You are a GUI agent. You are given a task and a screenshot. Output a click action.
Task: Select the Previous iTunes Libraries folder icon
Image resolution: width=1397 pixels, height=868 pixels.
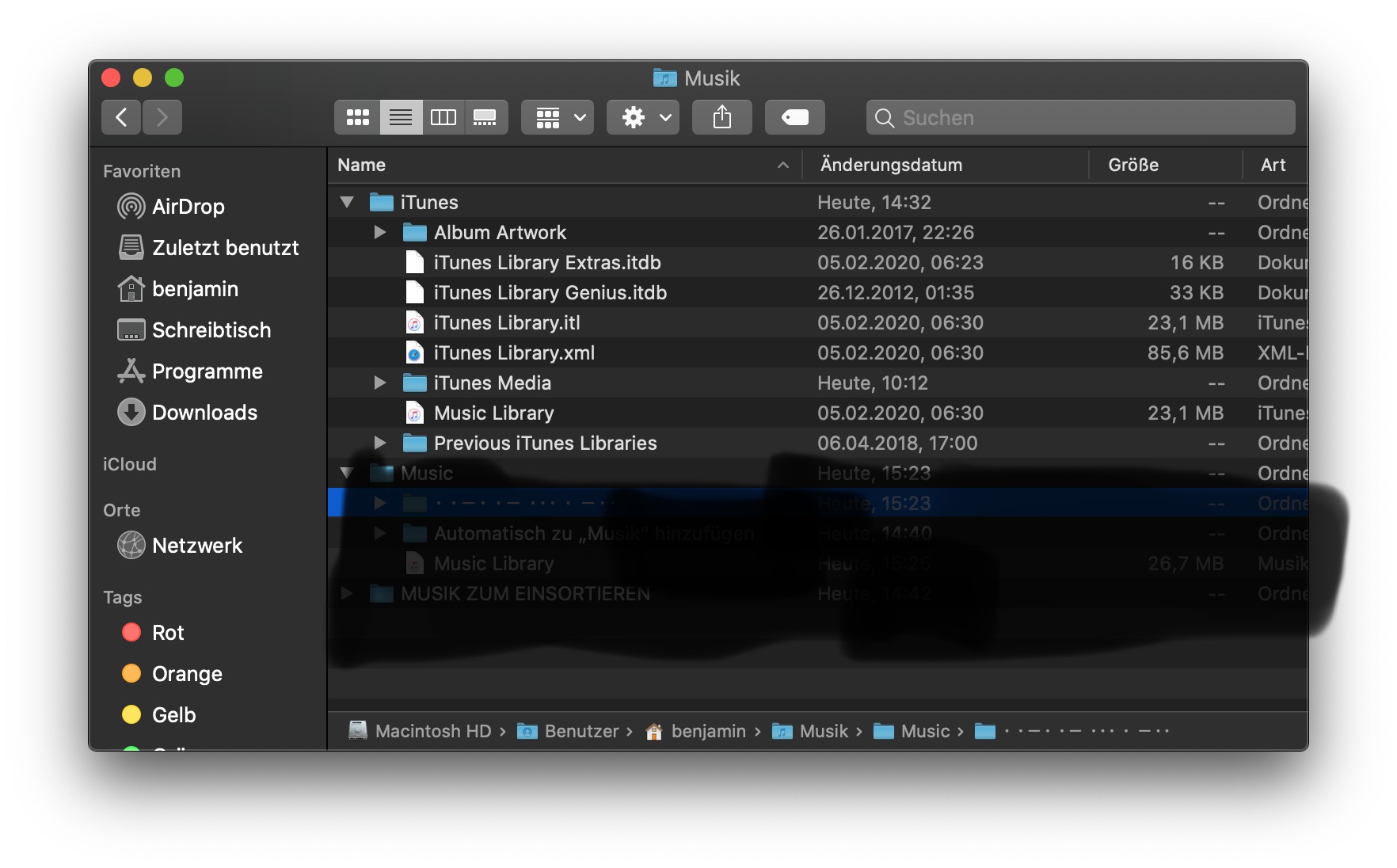pyautogui.click(x=415, y=444)
